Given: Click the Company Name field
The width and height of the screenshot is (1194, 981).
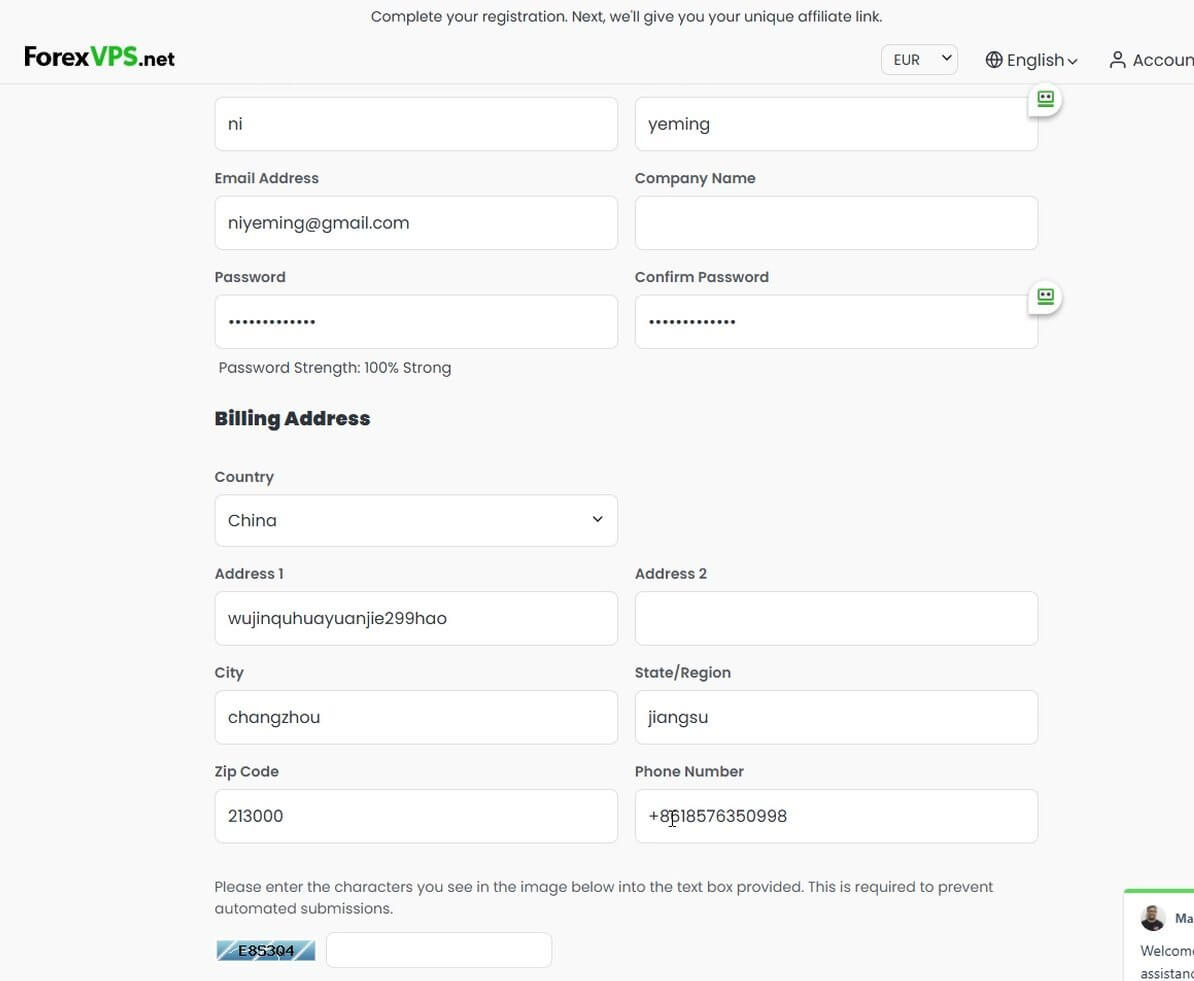Looking at the screenshot, I should tap(836, 222).
